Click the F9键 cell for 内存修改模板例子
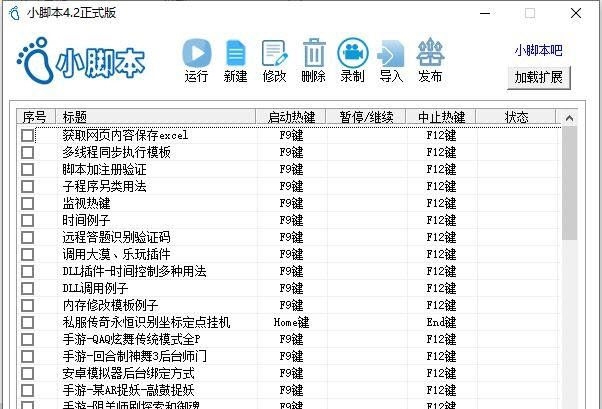602x409 pixels. coord(291,305)
